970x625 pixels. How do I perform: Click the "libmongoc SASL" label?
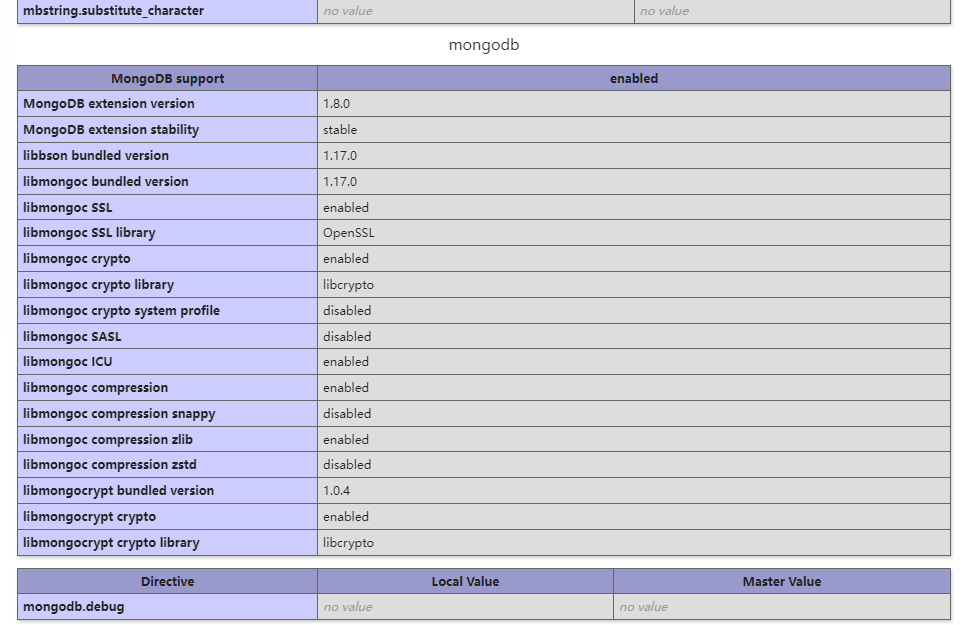point(72,337)
